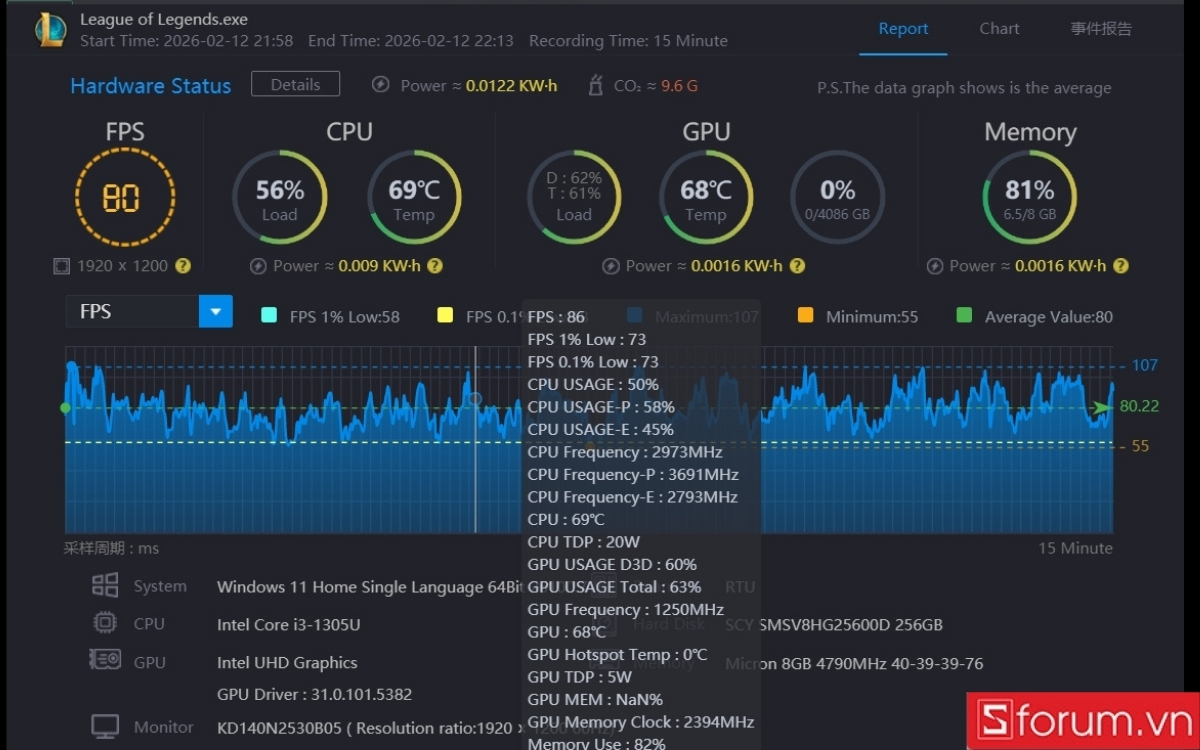Click the Monitor icon in specs list
This screenshot has width=1200, height=750.
tap(105, 727)
